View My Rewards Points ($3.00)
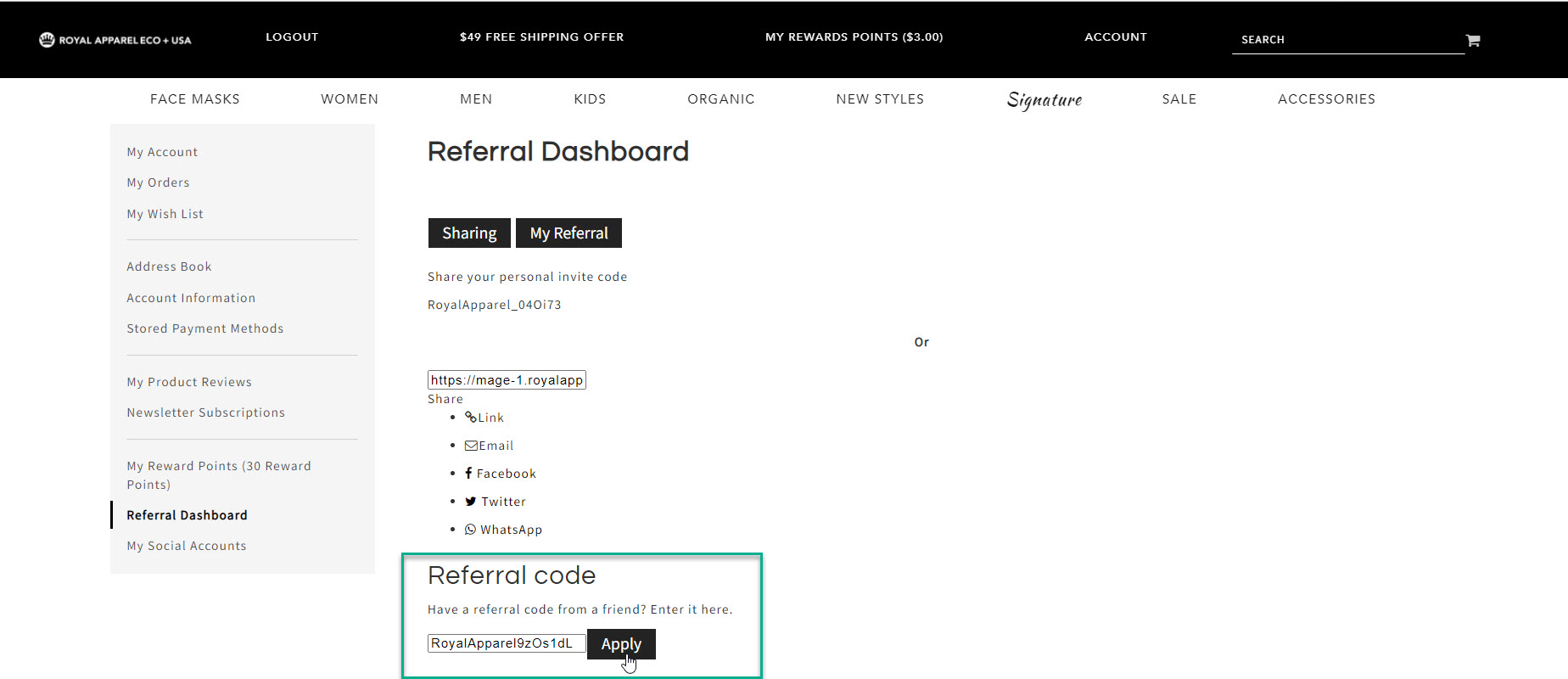 [854, 37]
